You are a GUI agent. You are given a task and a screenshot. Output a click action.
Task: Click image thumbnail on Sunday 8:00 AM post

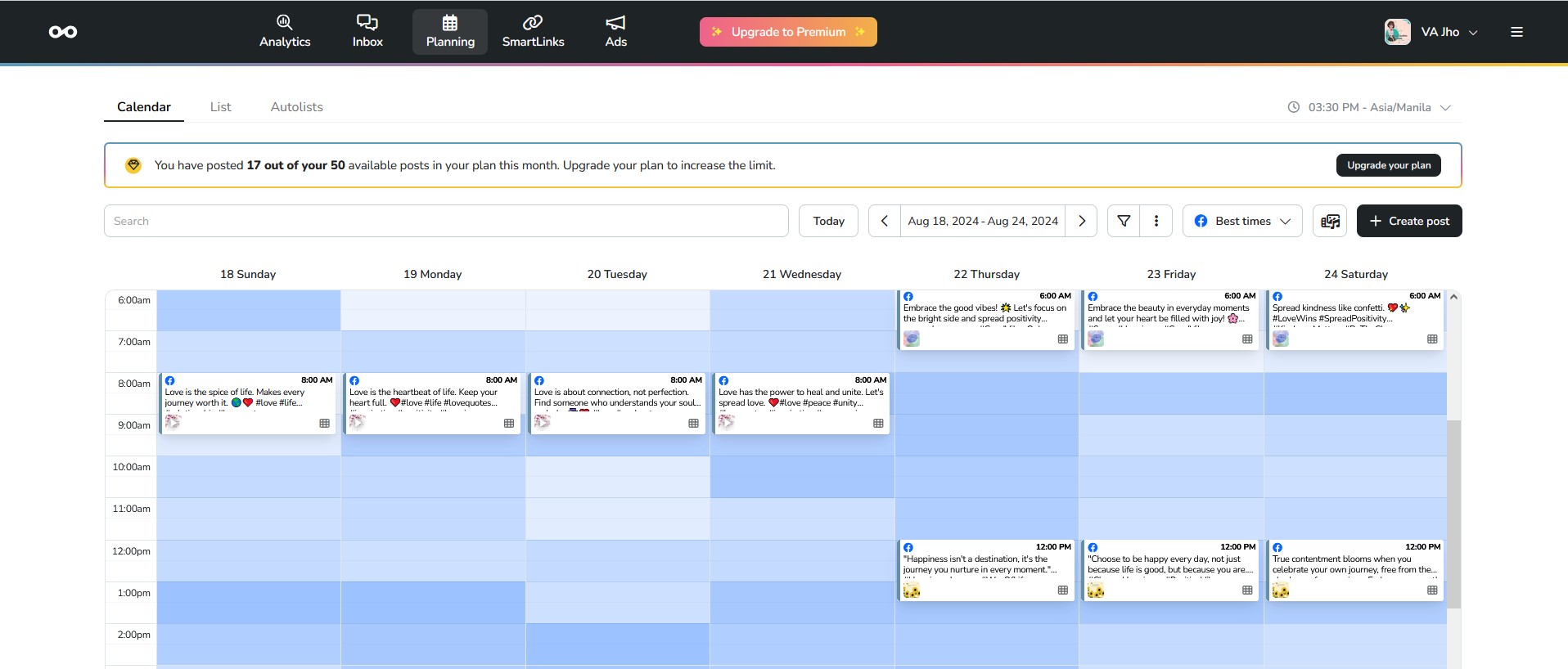(x=173, y=422)
